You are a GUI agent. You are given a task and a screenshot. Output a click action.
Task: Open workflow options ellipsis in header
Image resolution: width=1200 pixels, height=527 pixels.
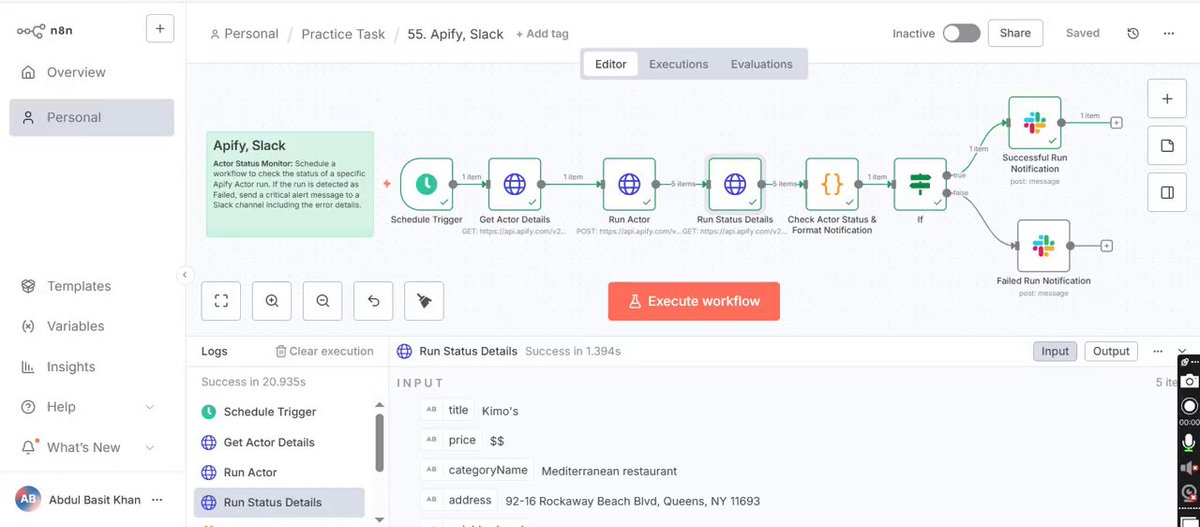click(1168, 33)
